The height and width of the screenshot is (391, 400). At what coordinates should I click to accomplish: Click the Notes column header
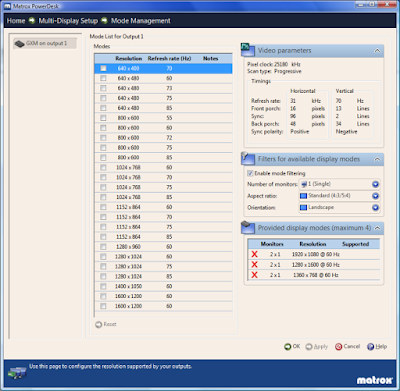coord(211,59)
